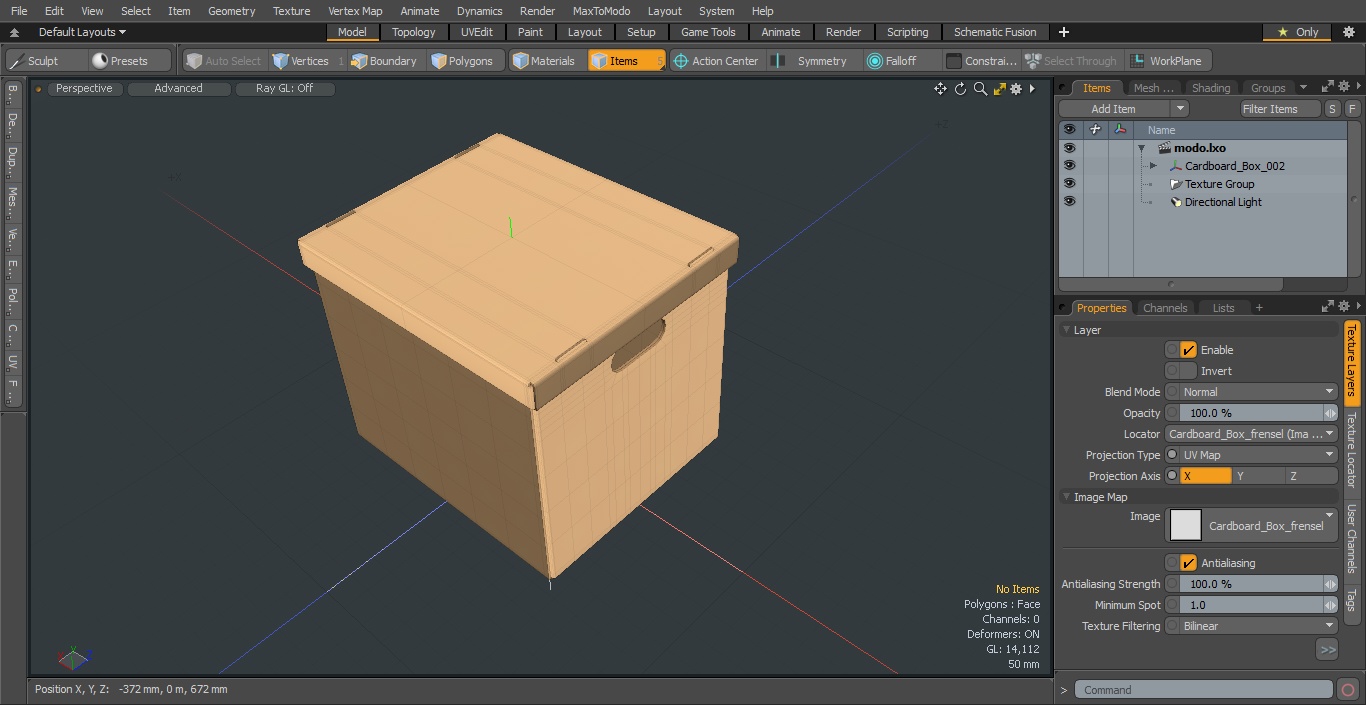Screen dimensions: 1366x705
Task: Click the viewport axis gizmo icon
Action: click(x=75, y=657)
